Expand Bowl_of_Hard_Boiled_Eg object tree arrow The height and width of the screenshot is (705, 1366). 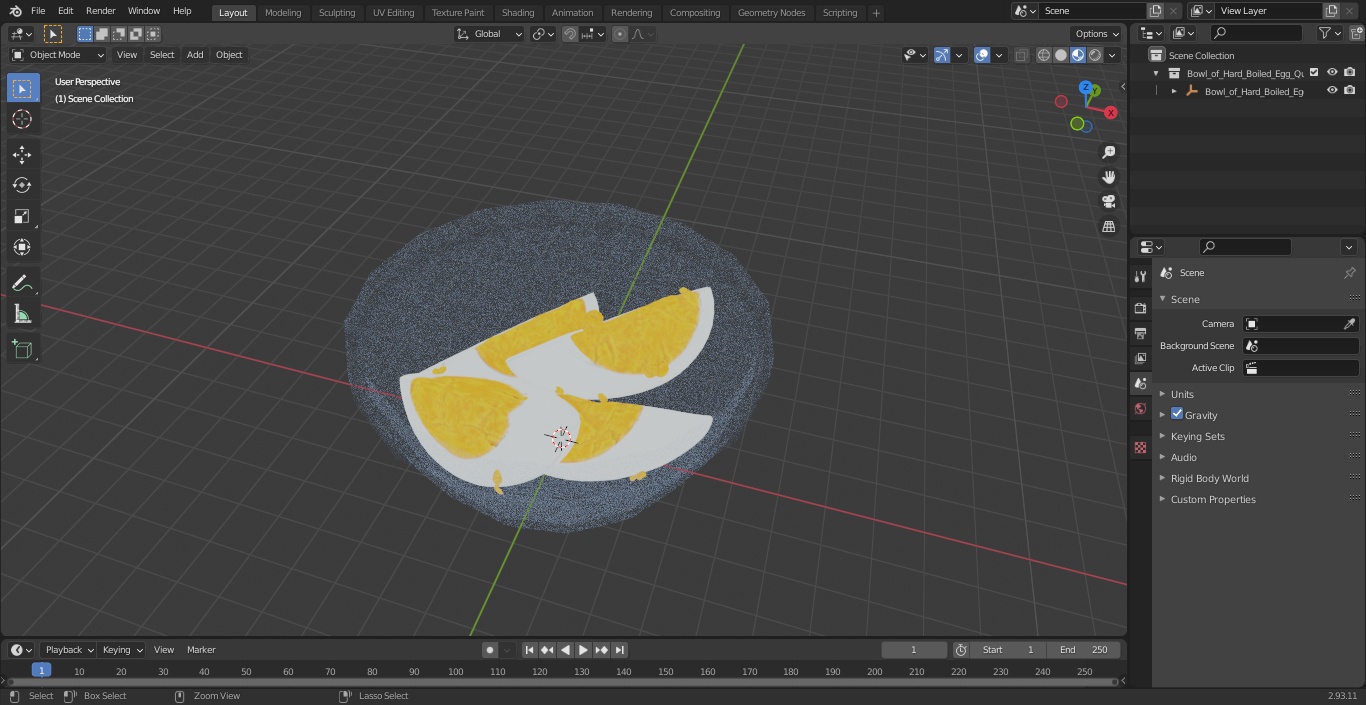pyautogui.click(x=1174, y=91)
